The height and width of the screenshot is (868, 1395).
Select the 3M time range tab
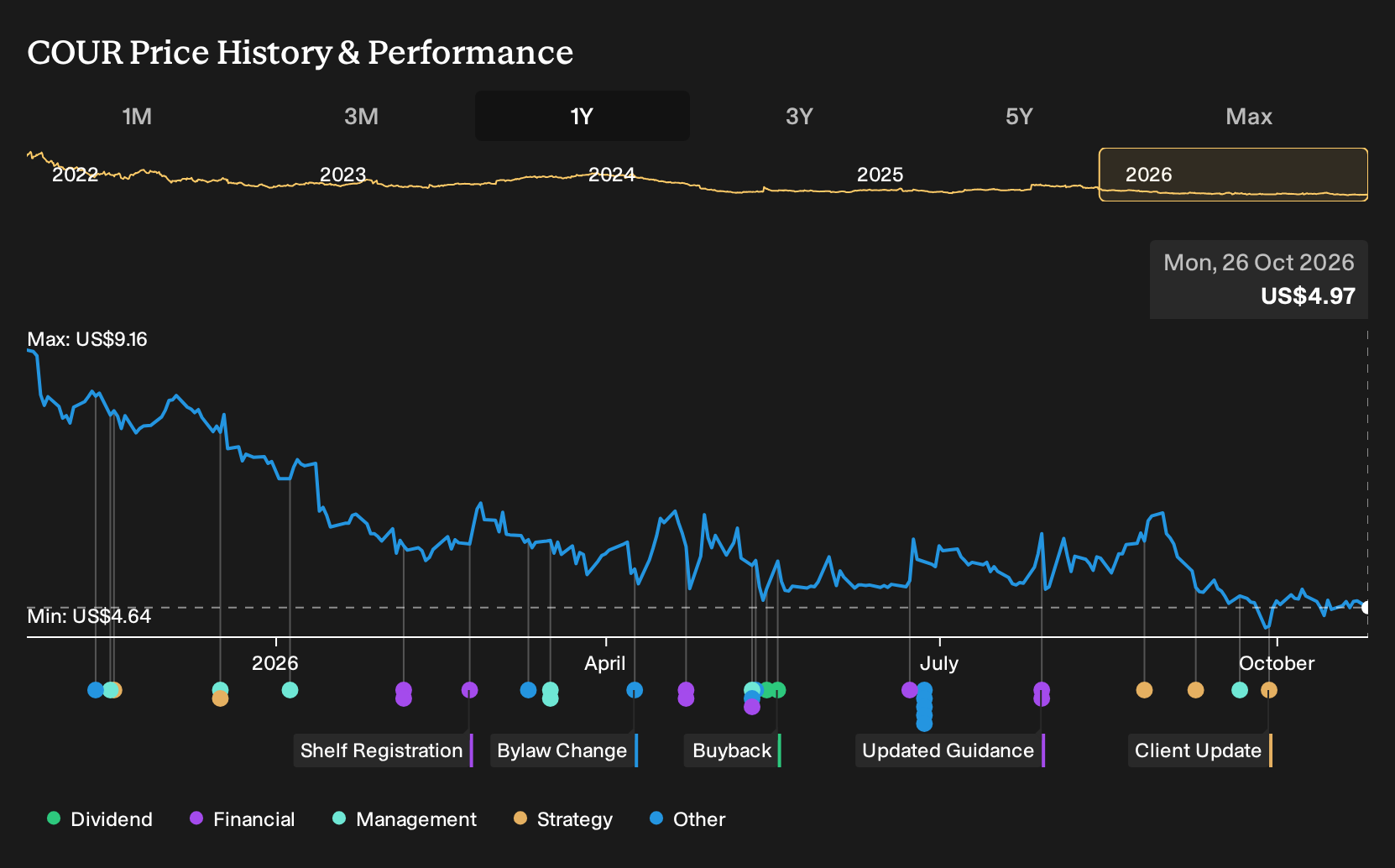click(361, 116)
